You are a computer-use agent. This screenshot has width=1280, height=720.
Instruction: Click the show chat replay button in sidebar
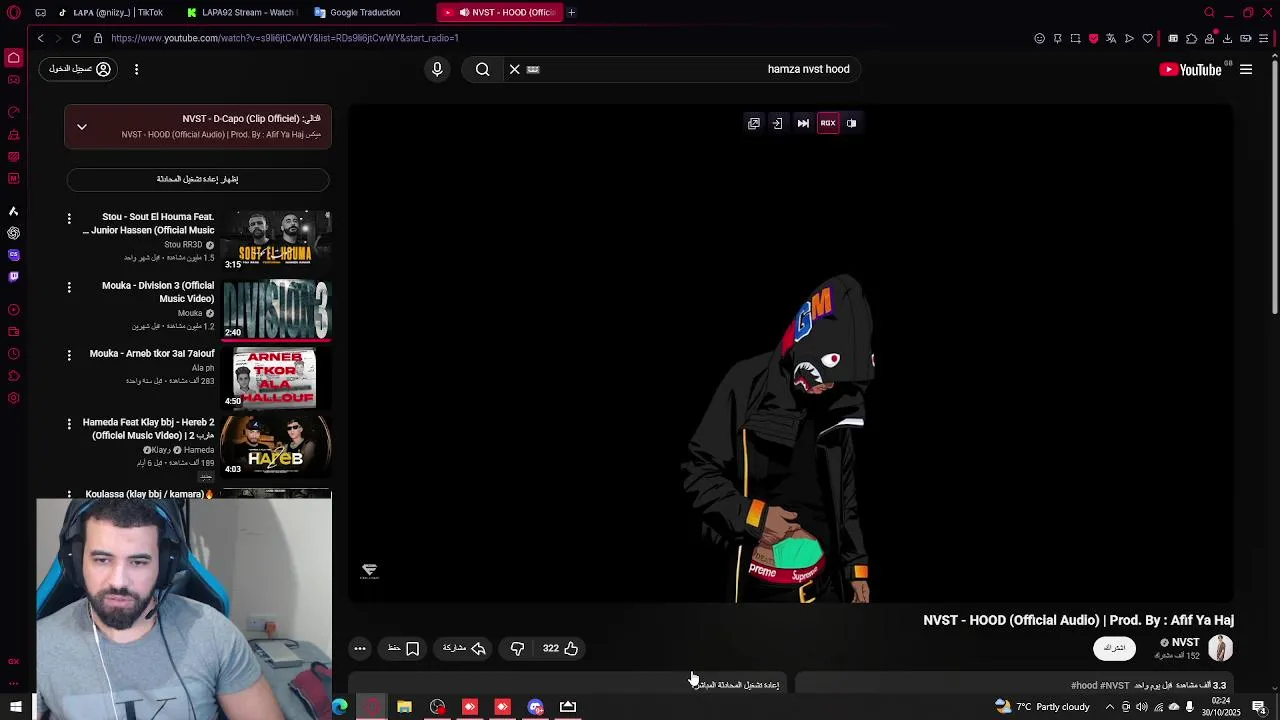[198, 179]
